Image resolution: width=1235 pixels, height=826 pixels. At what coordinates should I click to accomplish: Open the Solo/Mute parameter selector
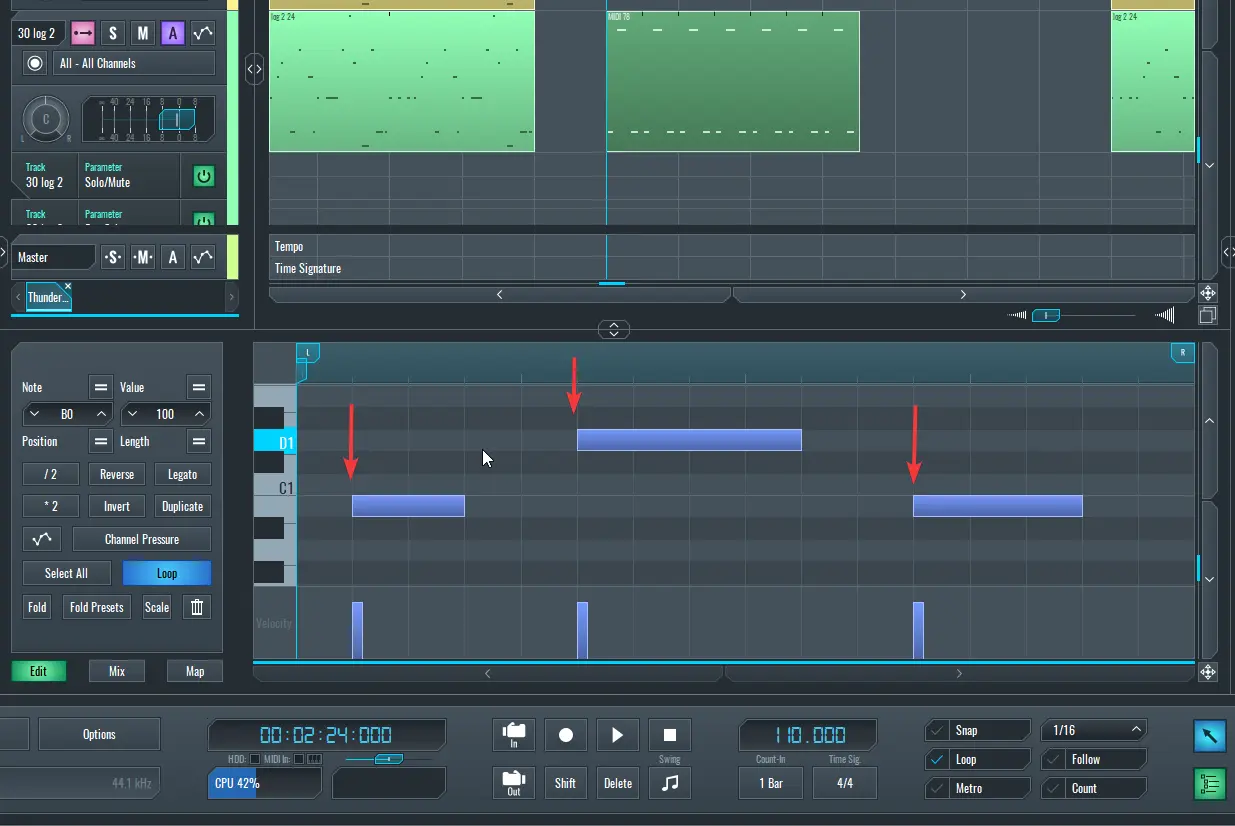coord(128,176)
